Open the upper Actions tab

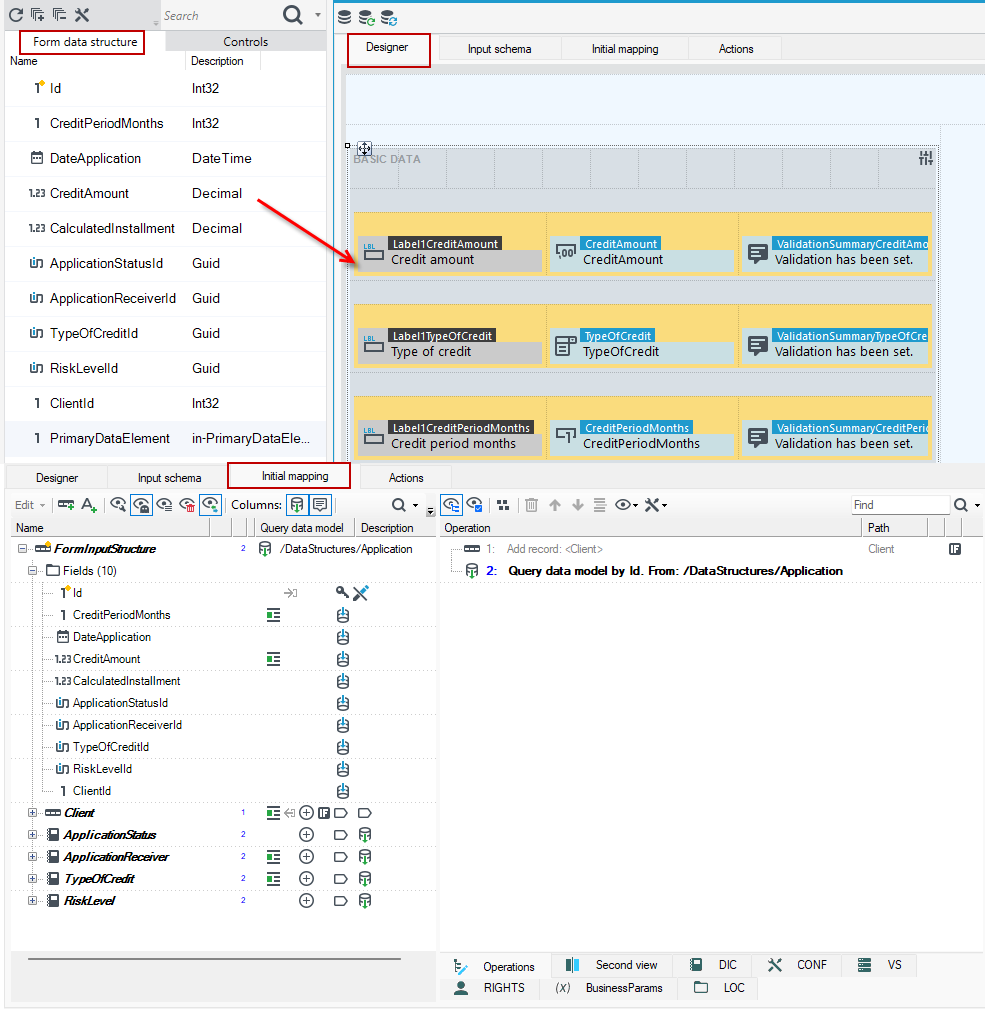736,49
